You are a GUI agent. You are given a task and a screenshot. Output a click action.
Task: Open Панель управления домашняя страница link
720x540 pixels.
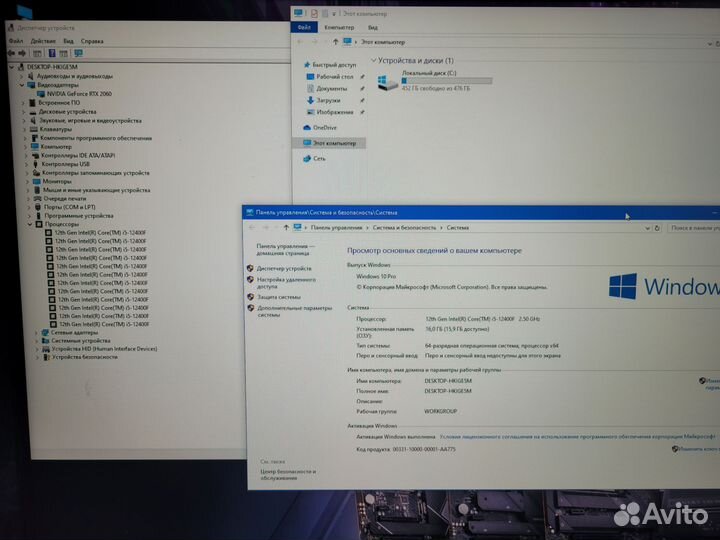coord(285,249)
